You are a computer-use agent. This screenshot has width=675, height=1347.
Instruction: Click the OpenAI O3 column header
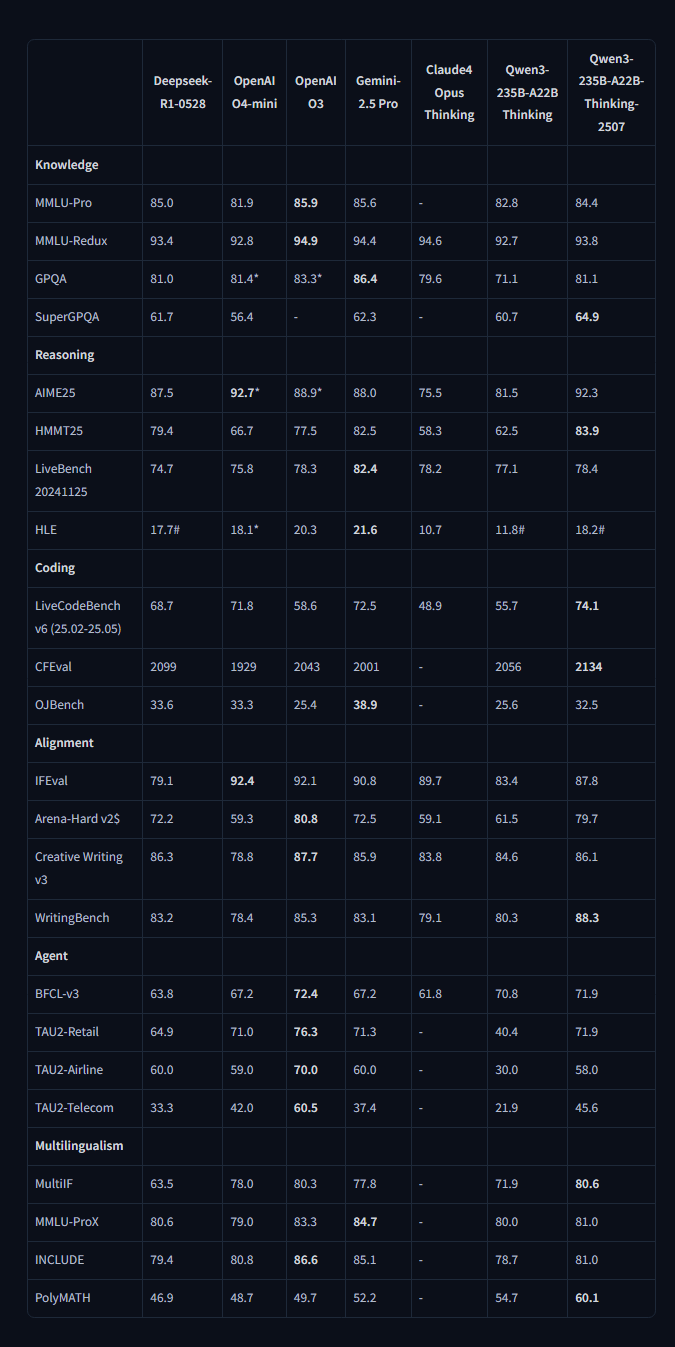pos(315,92)
